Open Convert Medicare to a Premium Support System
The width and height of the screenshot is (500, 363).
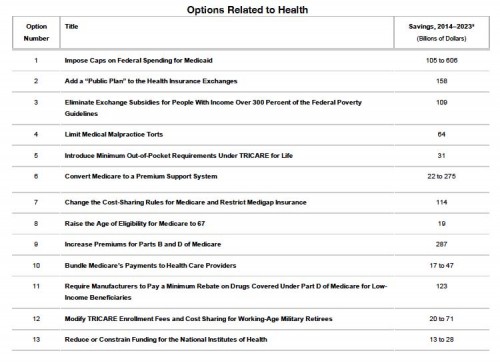click(x=141, y=176)
